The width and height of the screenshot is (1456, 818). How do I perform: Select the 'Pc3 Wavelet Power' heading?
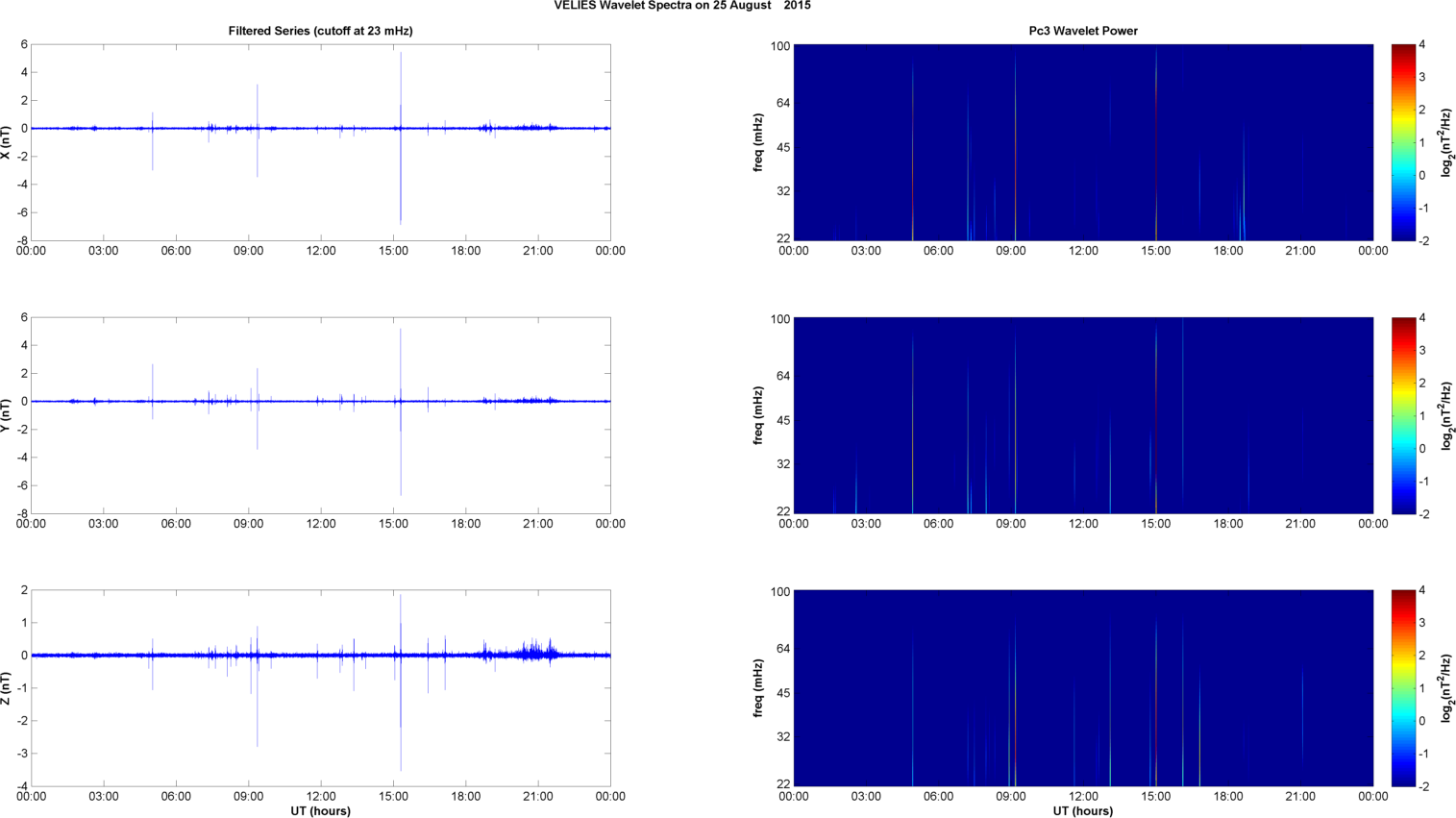pyautogui.click(x=1083, y=31)
